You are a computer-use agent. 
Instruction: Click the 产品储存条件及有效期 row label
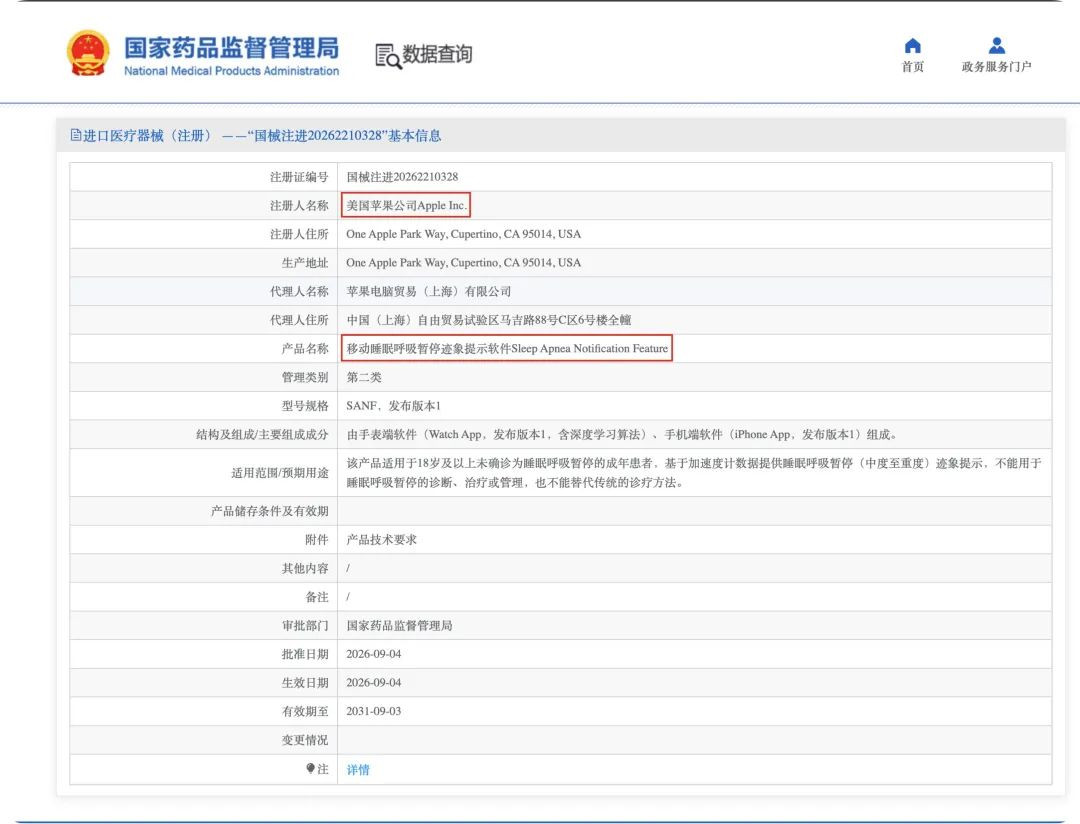pyautogui.click(x=270, y=511)
